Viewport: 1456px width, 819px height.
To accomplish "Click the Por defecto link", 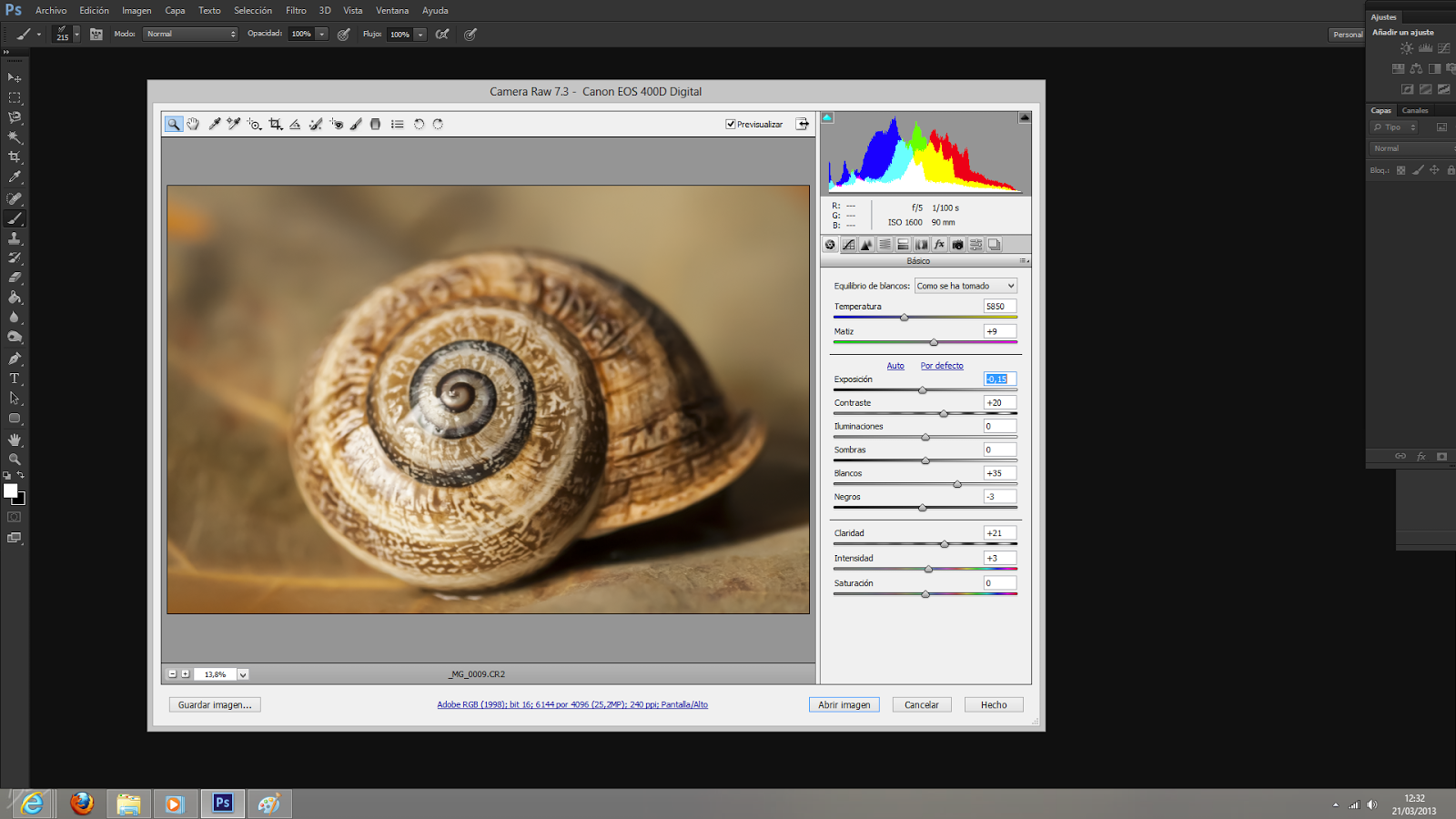I will (942, 366).
